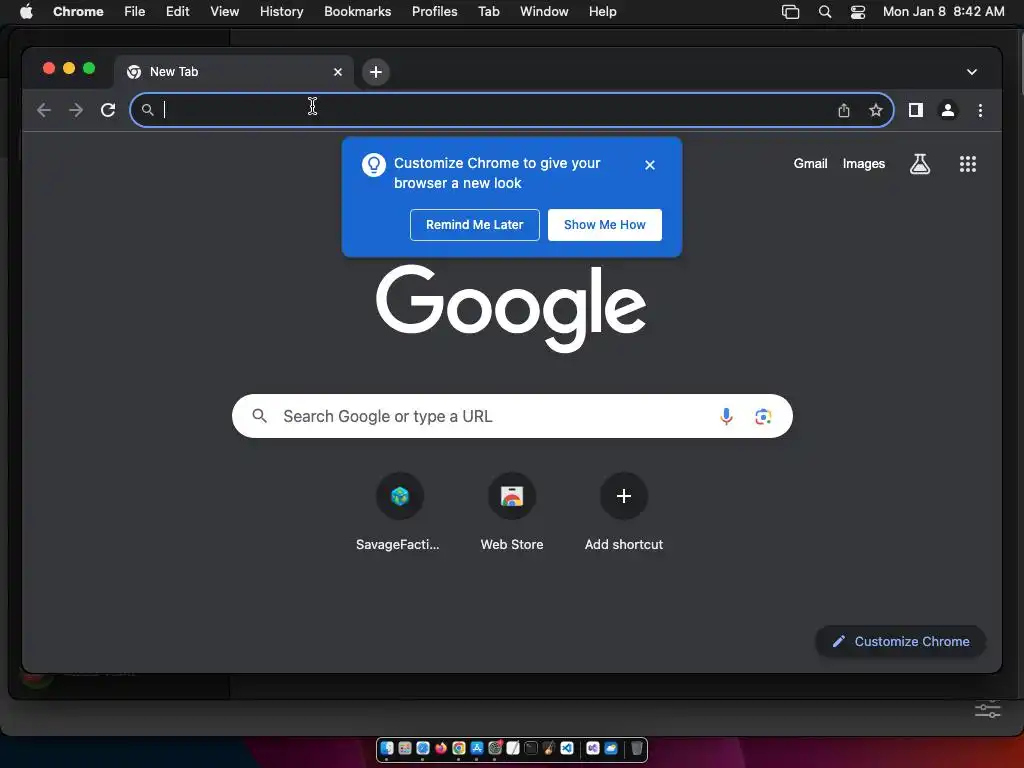
Task: Open the Images link
Action: tap(863, 164)
